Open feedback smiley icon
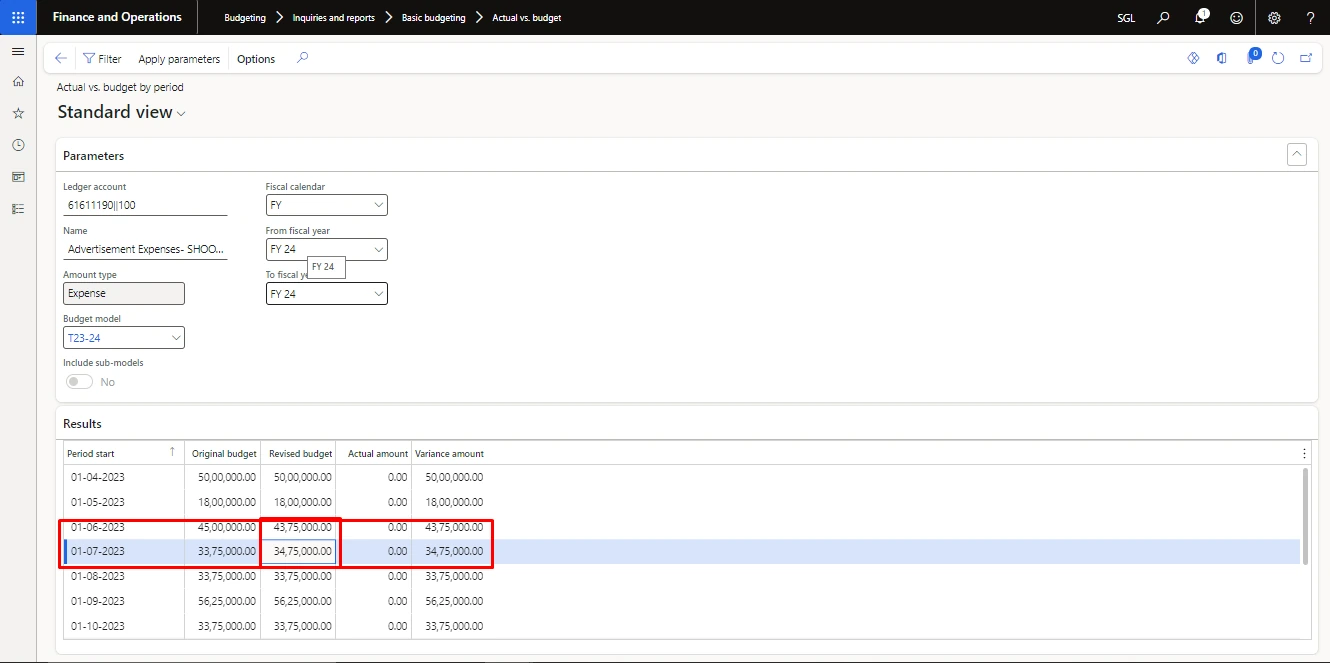The width and height of the screenshot is (1330, 663). (x=1237, y=17)
